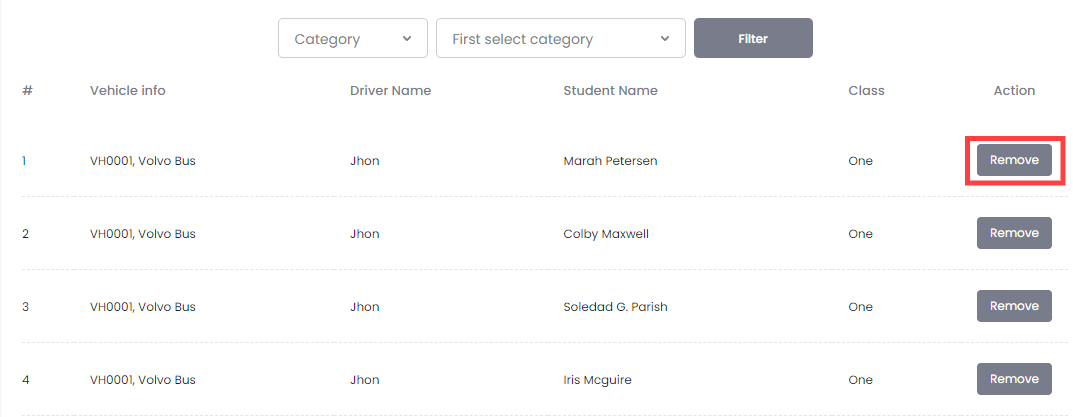Click the chevron arrow in the Category dropdown
Screen dimensions: 1073x417
[x=407, y=39]
